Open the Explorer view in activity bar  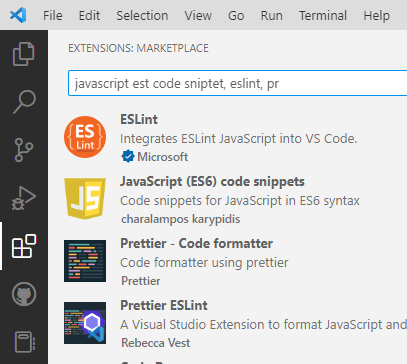coord(24,54)
